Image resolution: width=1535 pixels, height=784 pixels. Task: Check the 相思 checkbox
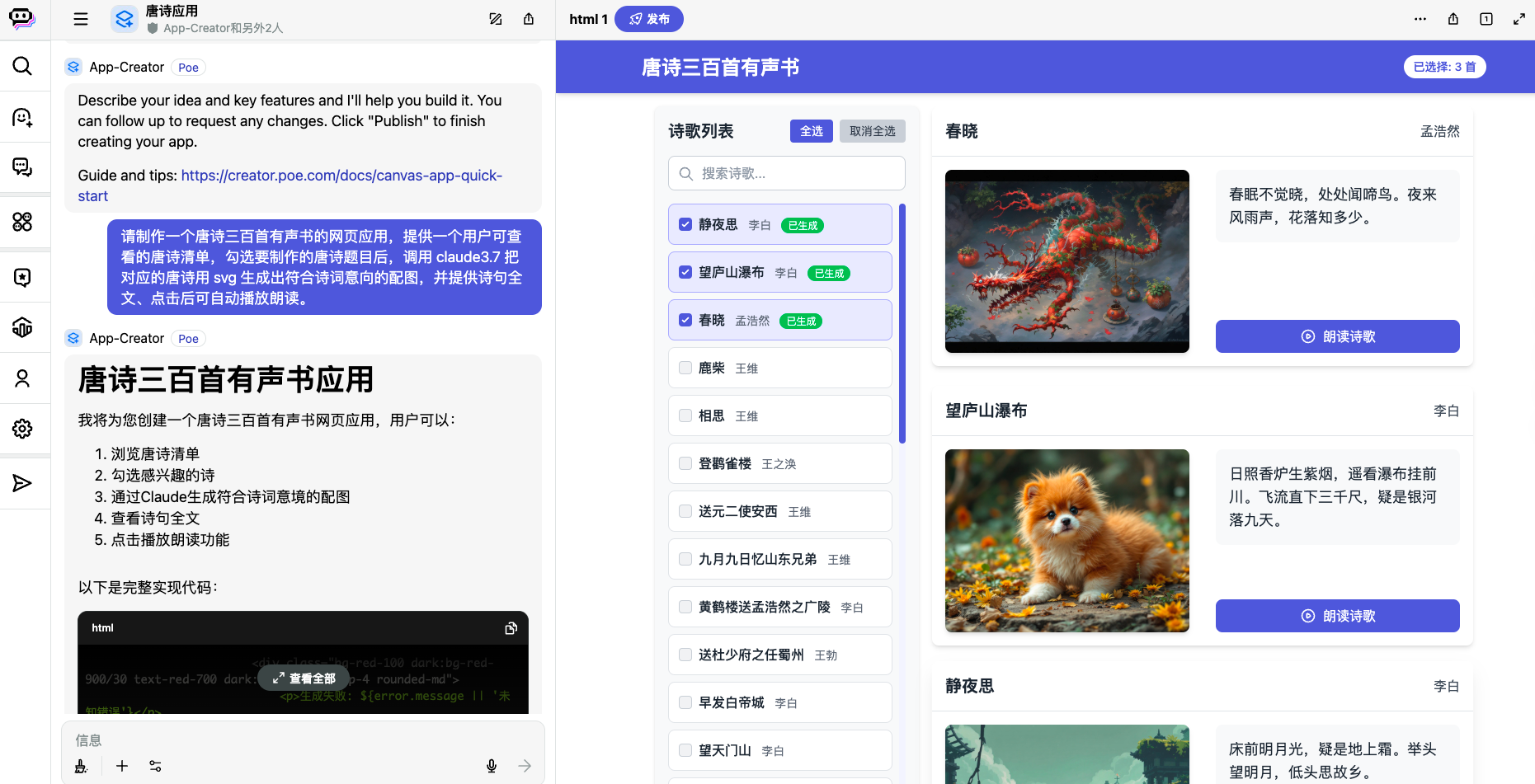click(685, 415)
